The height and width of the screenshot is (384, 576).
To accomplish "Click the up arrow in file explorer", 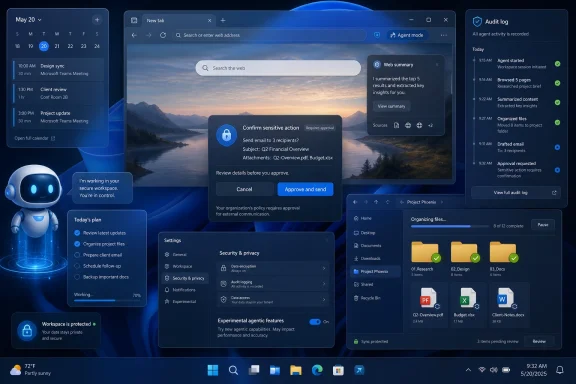I will 376,202.
